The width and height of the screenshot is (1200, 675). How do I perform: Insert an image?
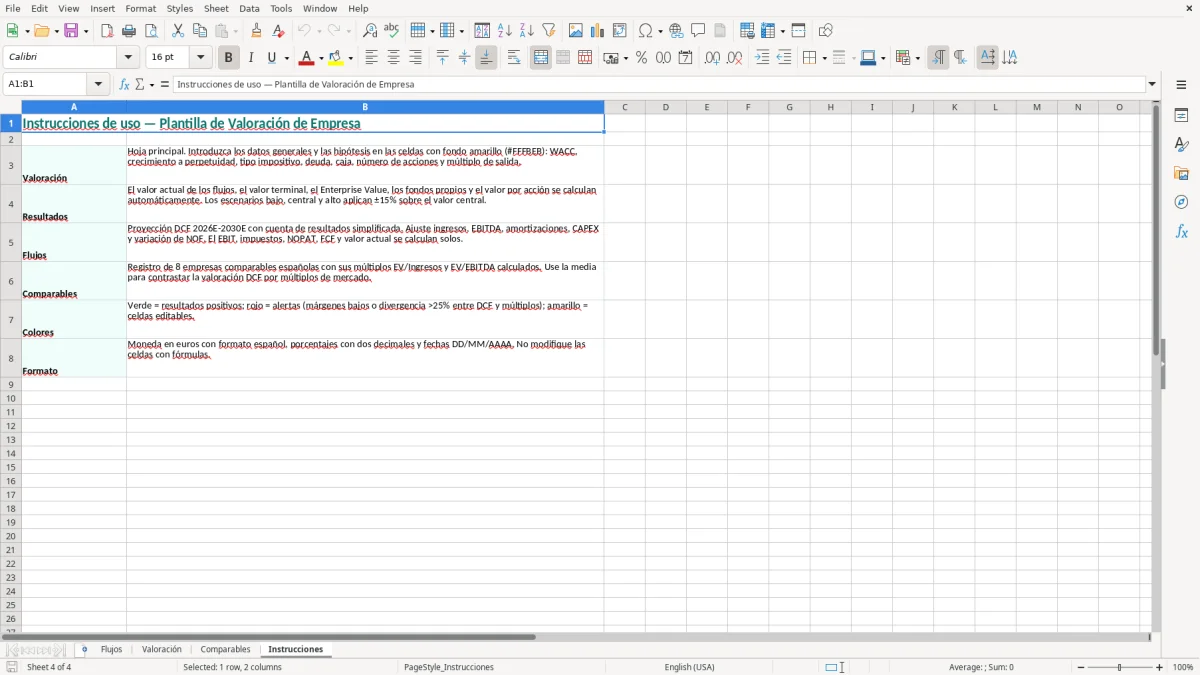click(x=576, y=31)
